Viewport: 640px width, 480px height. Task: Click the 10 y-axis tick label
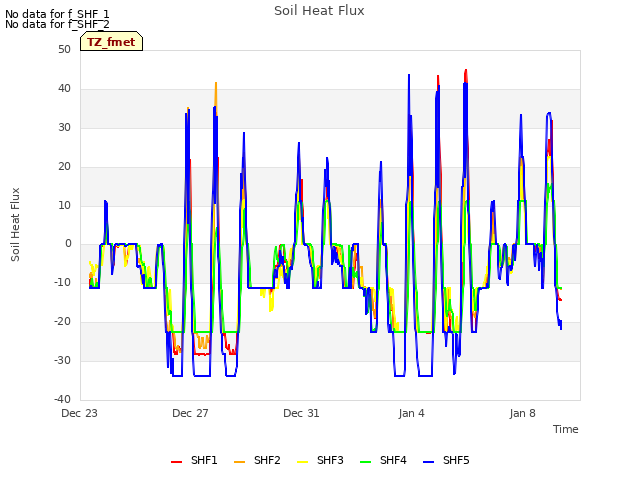point(64,205)
